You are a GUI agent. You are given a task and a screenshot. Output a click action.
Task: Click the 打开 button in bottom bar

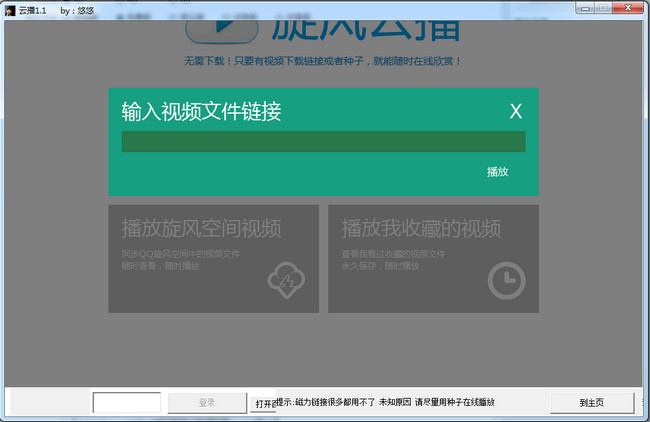[x=264, y=404]
